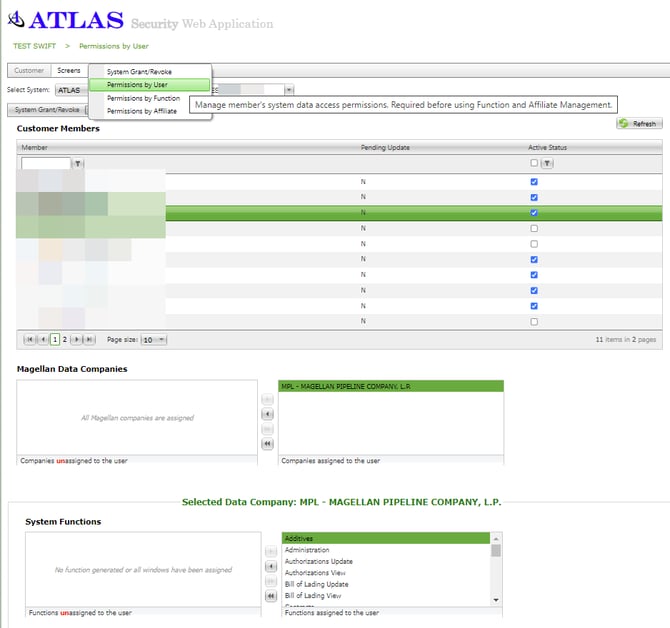Unassign all Magellan companies with double-left arrow

pyautogui.click(x=267, y=443)
